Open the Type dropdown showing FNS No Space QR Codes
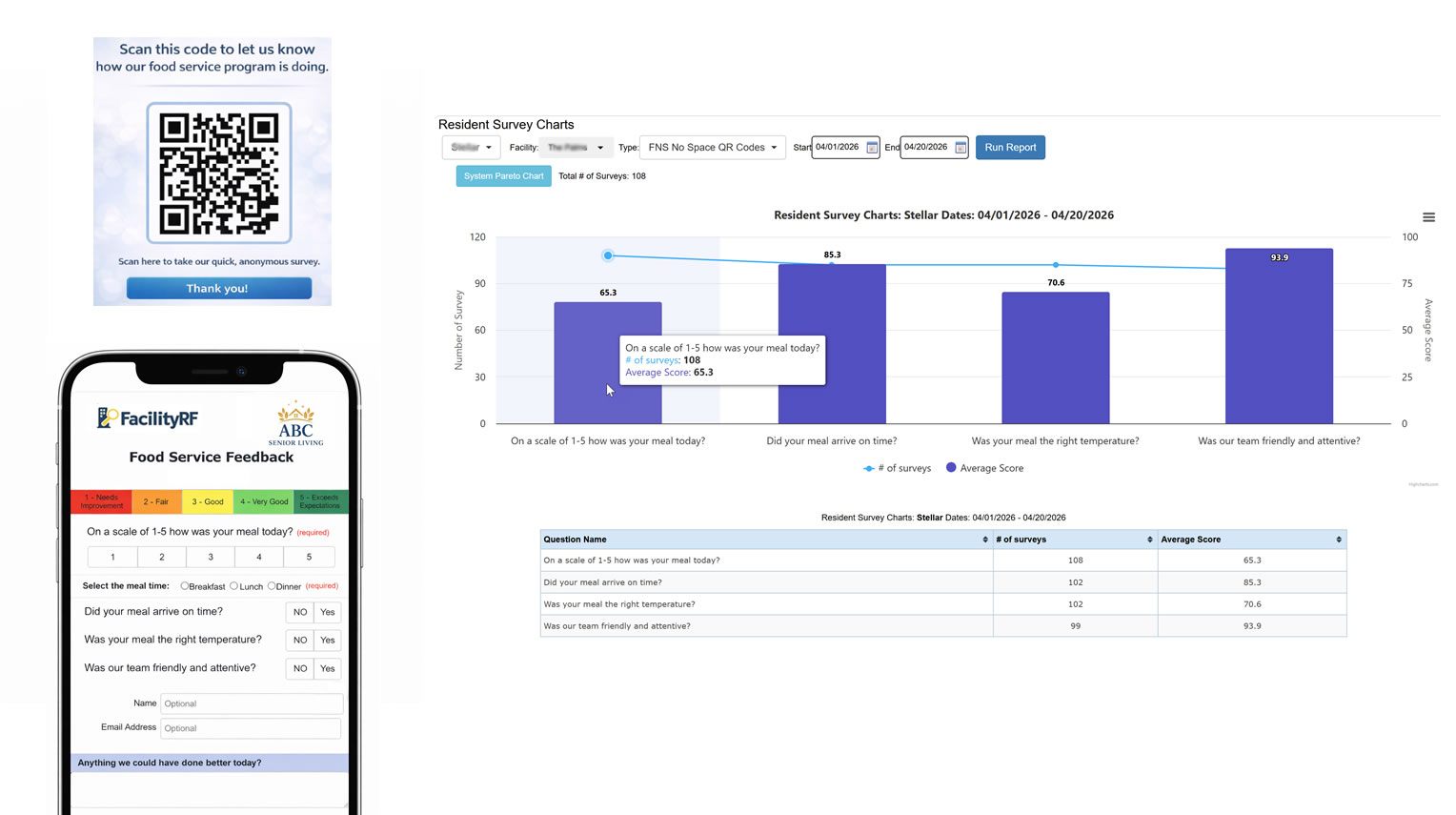This screenshot has height=815, width=1456. (713, 148)
